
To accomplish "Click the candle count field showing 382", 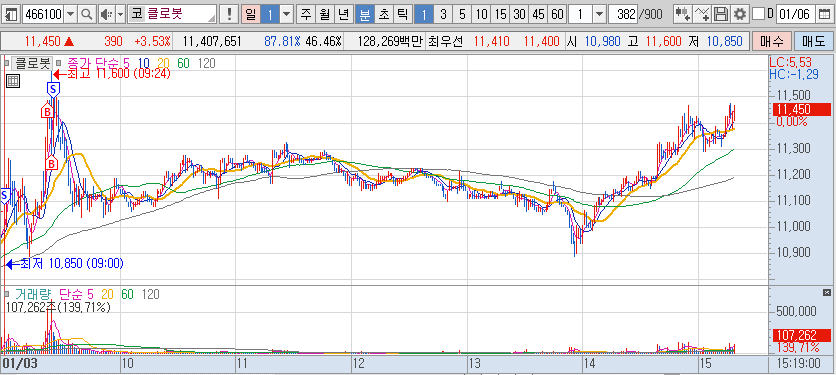I will (x=623, y=14).
